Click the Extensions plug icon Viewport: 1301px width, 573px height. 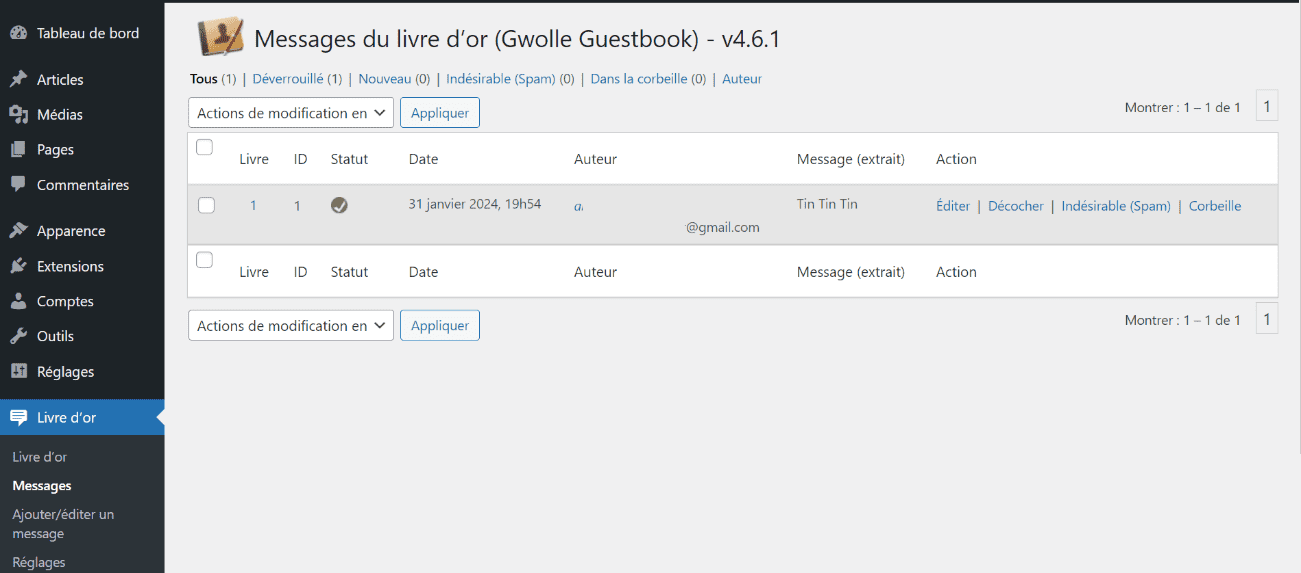[x=18, y=266]
